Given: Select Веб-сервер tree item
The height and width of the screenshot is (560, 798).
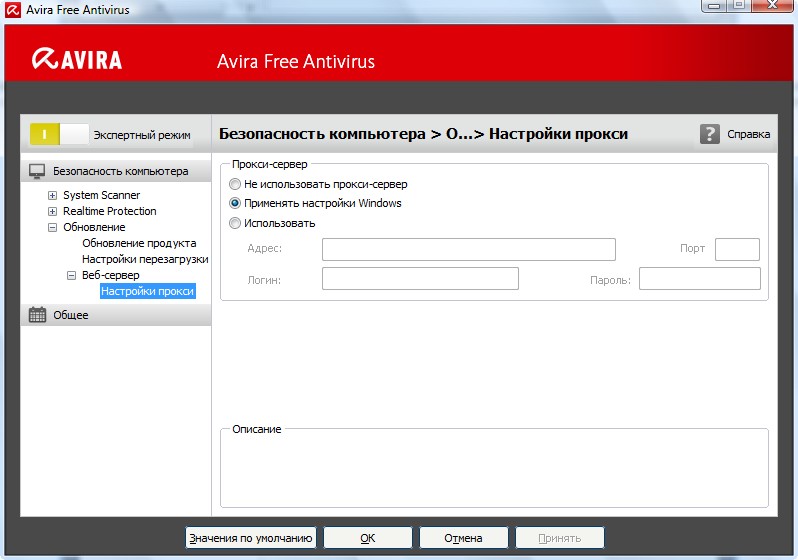Looking at the screenshot, I should [110, 275].
